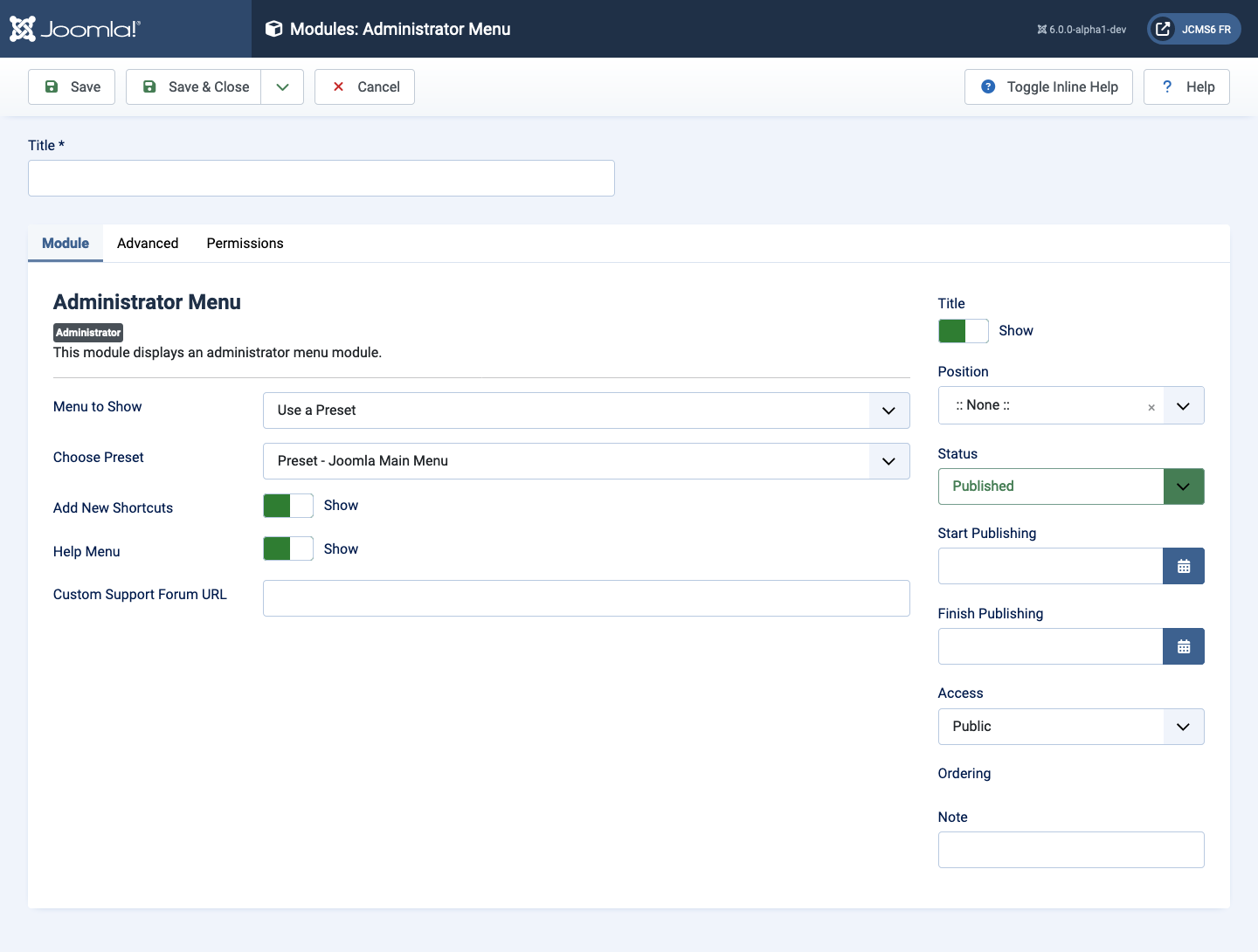The image size is (1258, 952).
Task: Click the Joomla logo in header
Action: point(74,29)
